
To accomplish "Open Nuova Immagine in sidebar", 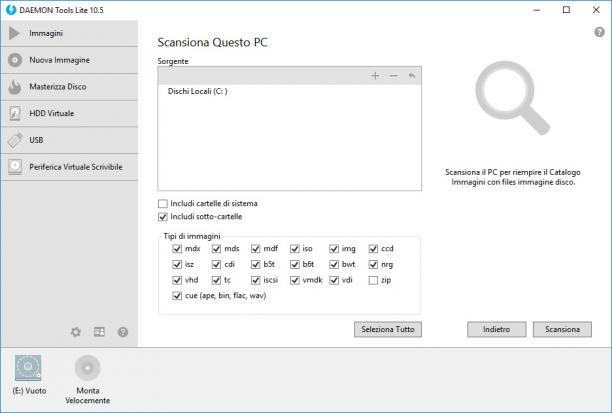I will 69,60.
